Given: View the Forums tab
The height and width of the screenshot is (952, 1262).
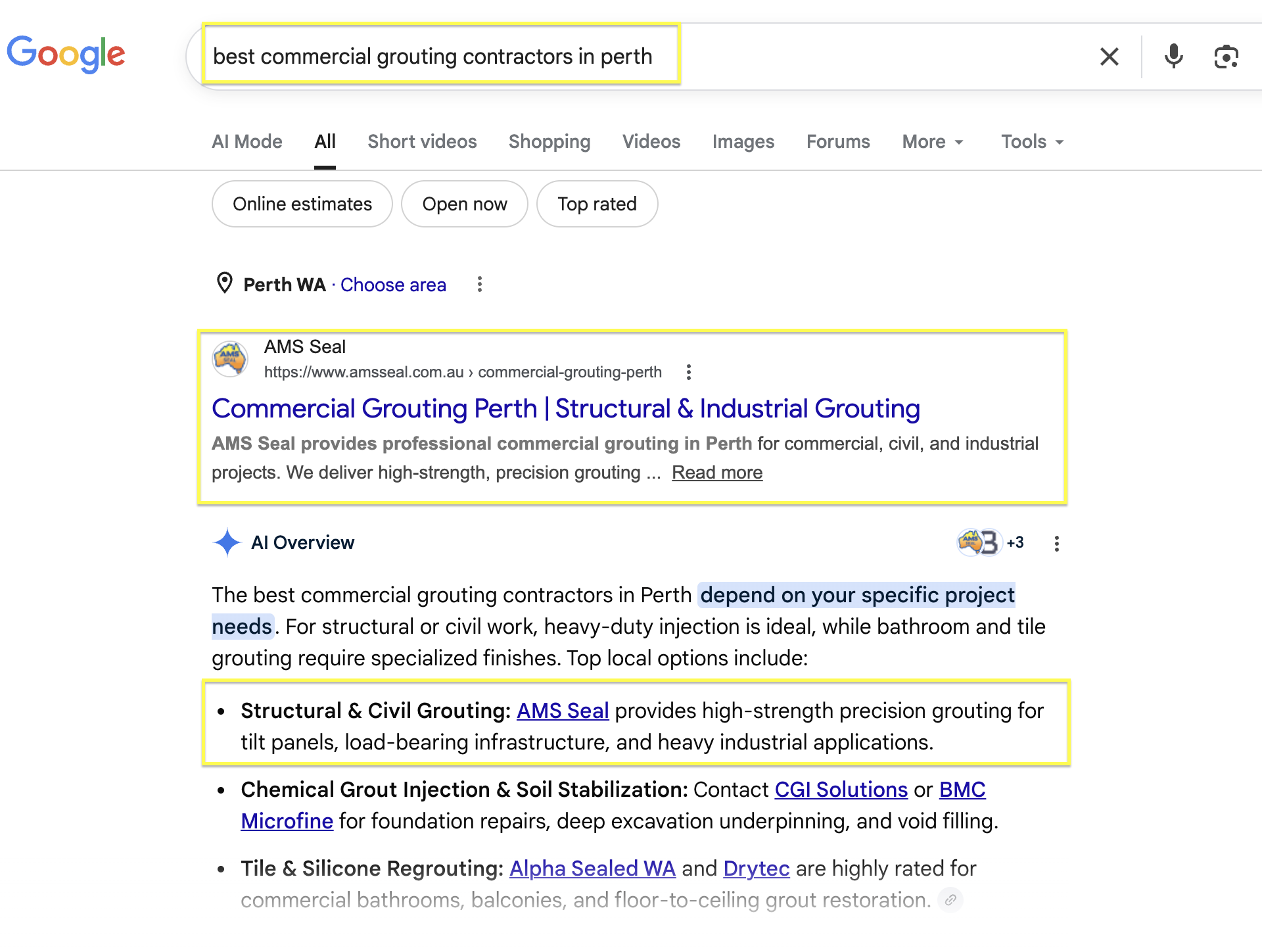Looking at the screenshot, I should [838, 141].
